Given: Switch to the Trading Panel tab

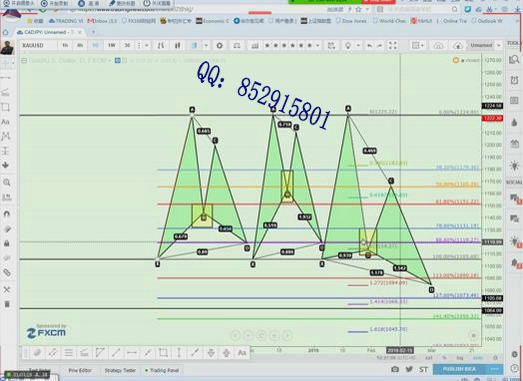Looking at the screenshot, I should (162, 370).
